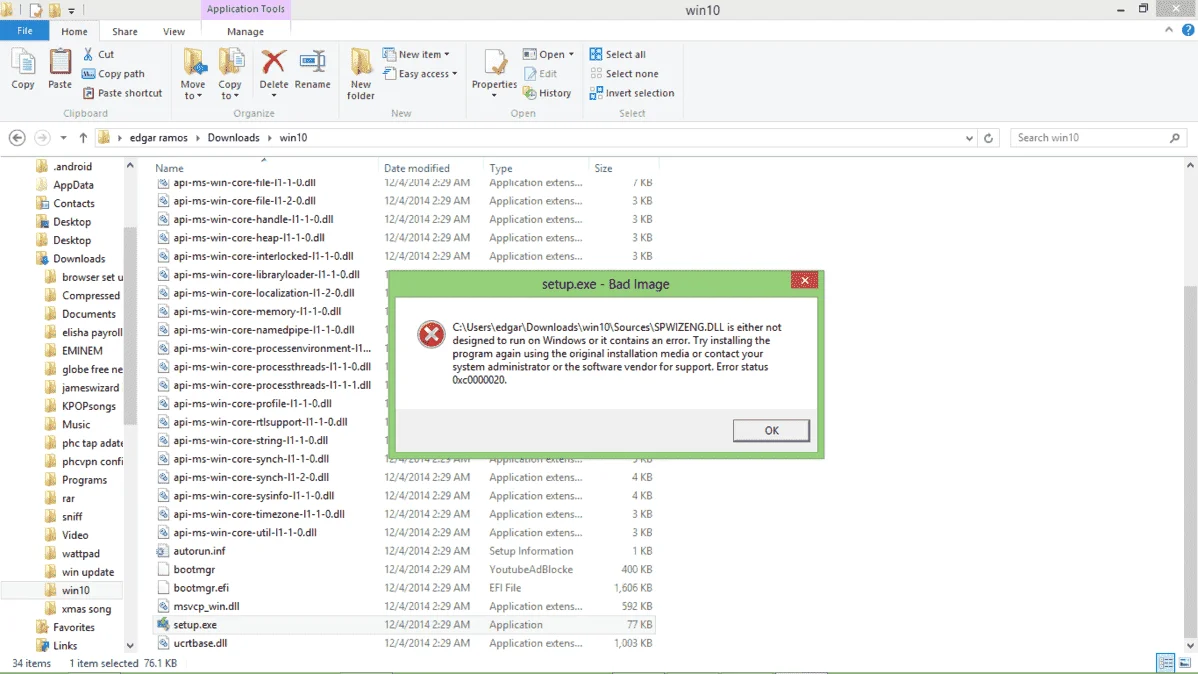Click OK in the Bad Image dialog

click(x=771, y=430)
